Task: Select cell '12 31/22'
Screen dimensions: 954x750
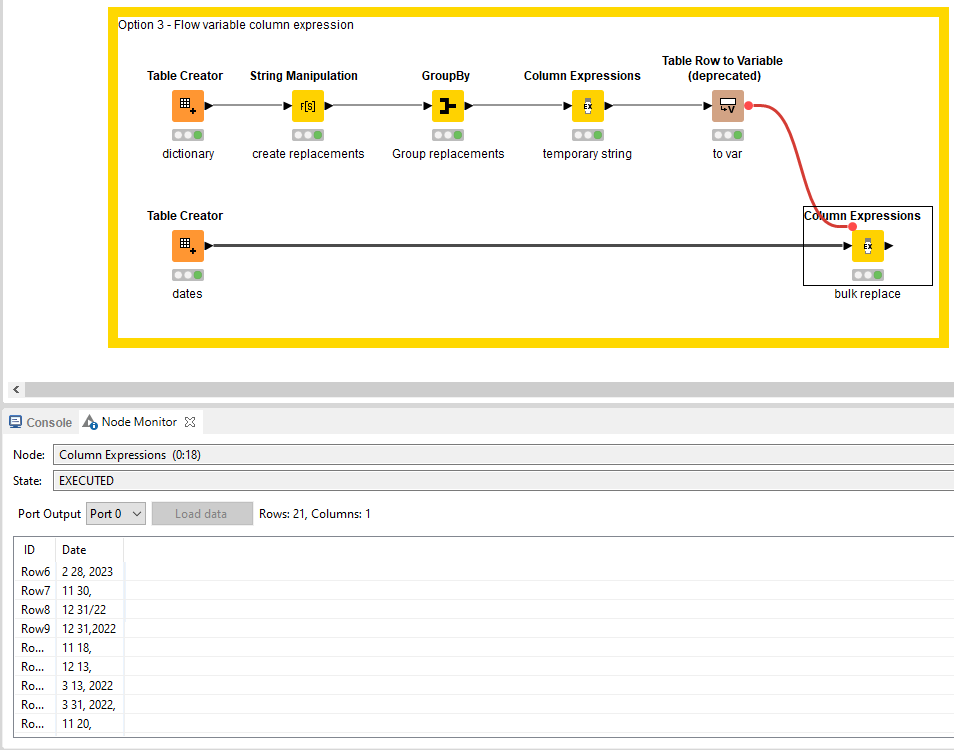Action: pos(89,609)
